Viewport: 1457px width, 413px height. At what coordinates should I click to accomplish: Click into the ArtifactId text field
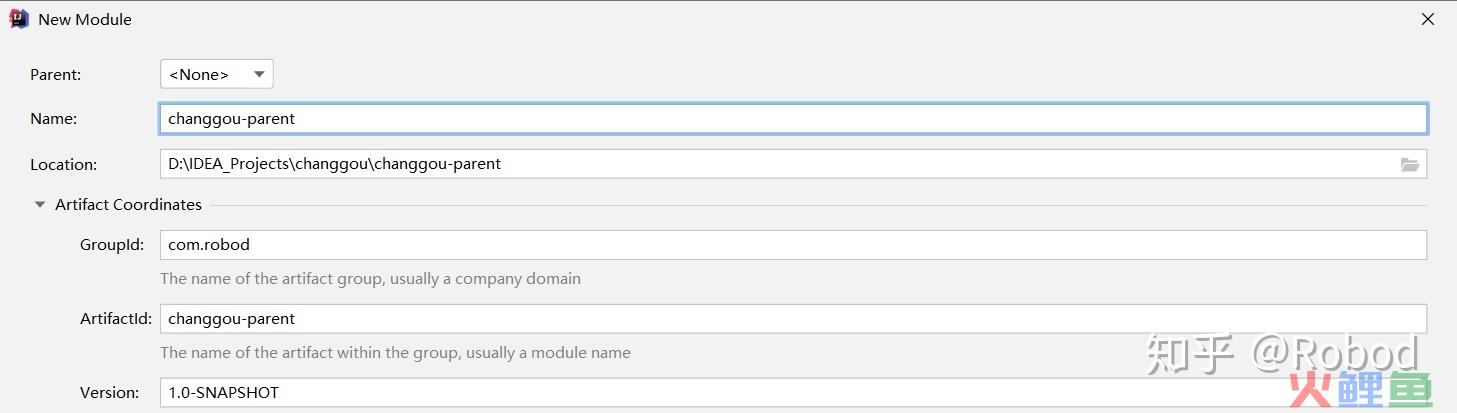coord(793,319)
